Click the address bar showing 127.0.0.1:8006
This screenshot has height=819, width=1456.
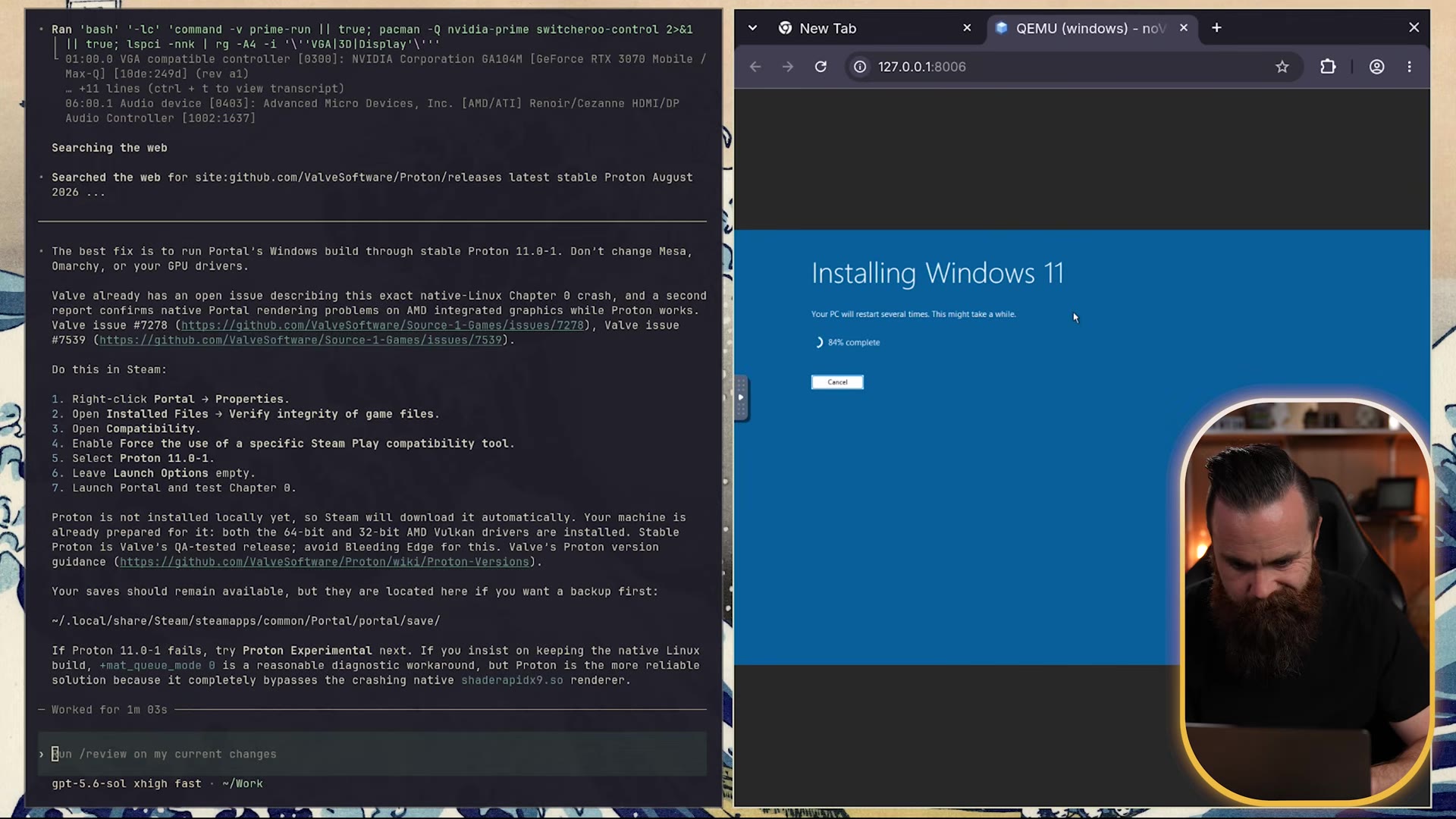1073,67
